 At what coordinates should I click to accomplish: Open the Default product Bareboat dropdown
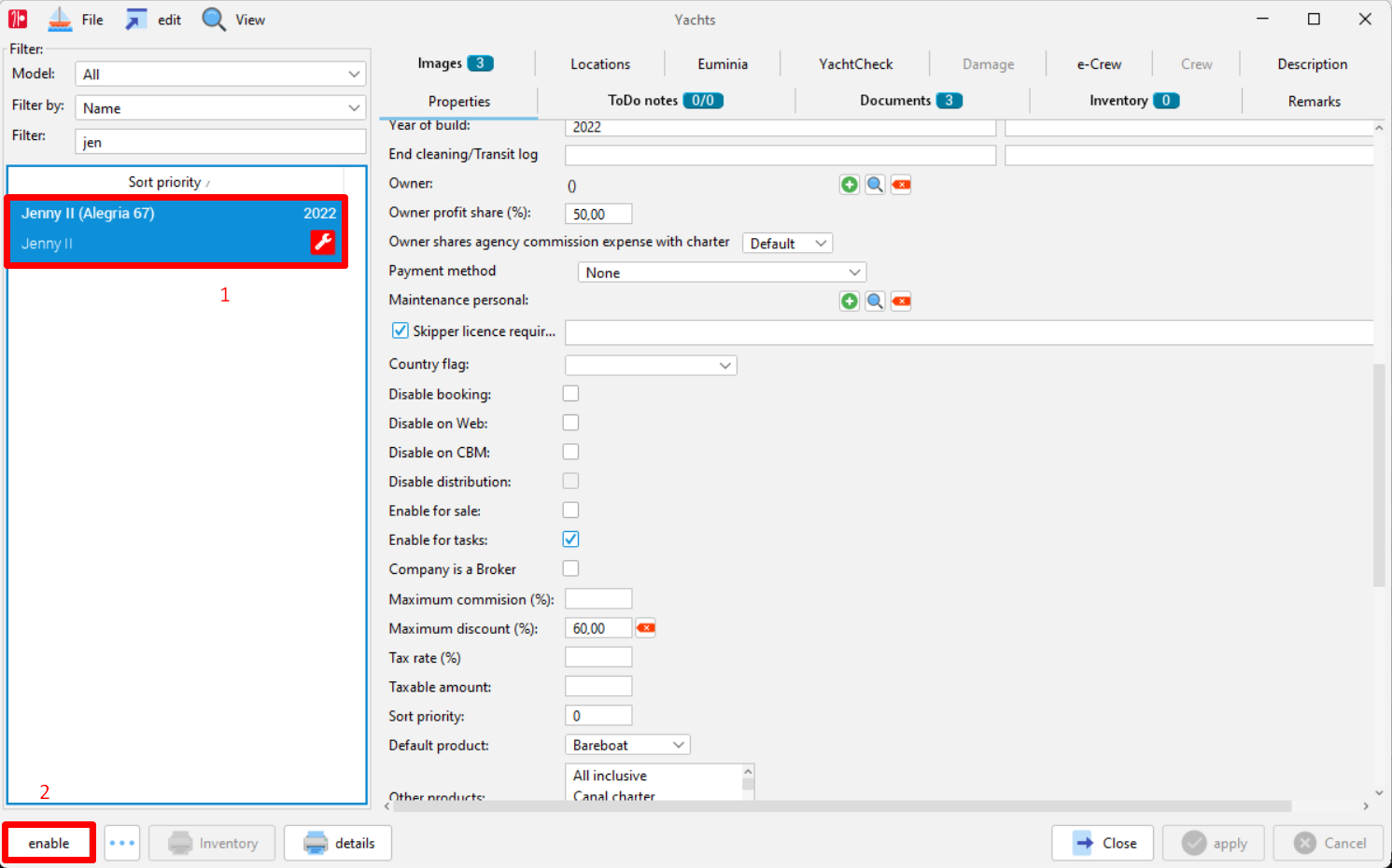tap(627, 745)
